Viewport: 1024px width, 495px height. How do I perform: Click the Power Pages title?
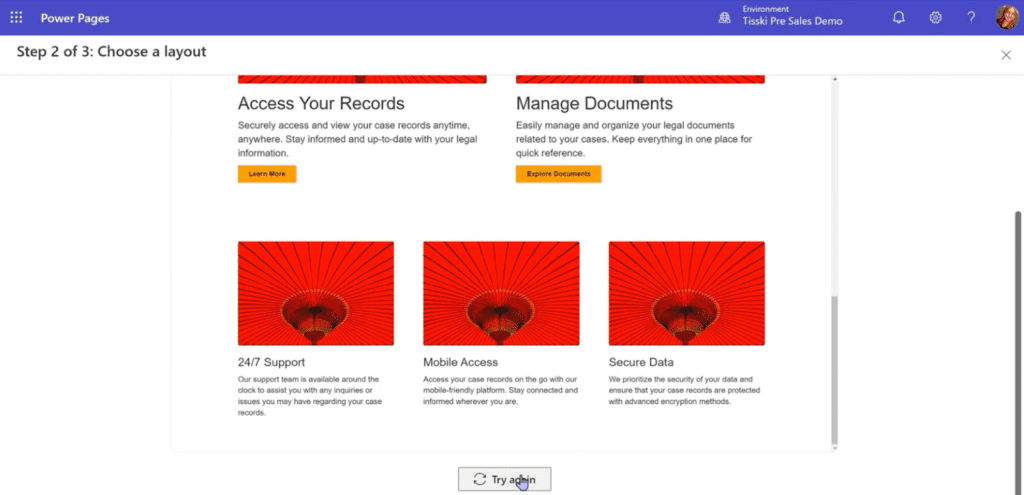73,18
